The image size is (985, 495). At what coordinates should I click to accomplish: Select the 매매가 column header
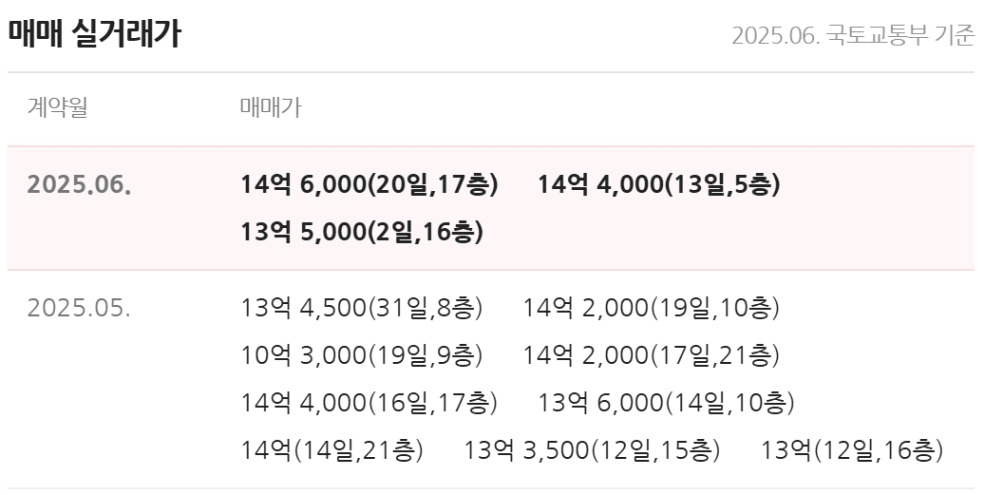(x=271, y=108)
